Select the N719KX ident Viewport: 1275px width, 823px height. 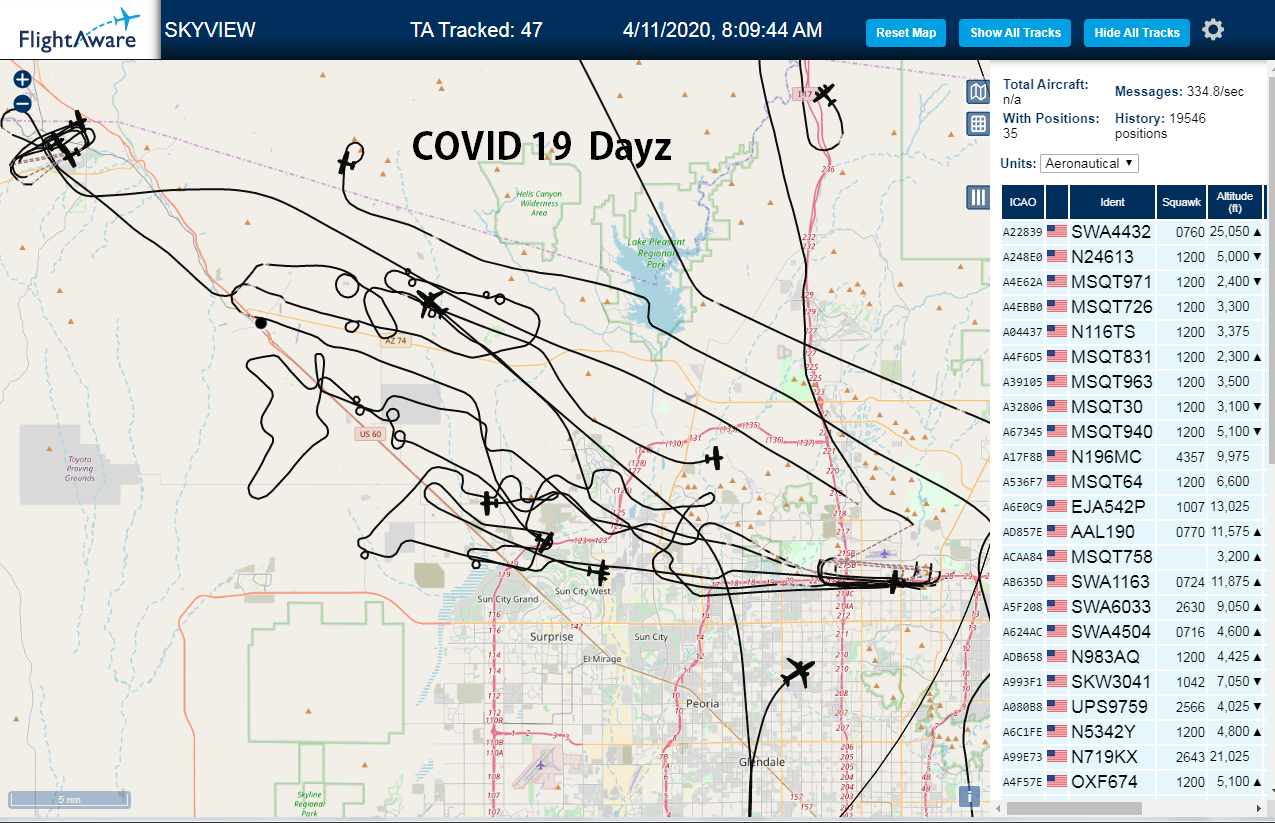(1104, 757)
